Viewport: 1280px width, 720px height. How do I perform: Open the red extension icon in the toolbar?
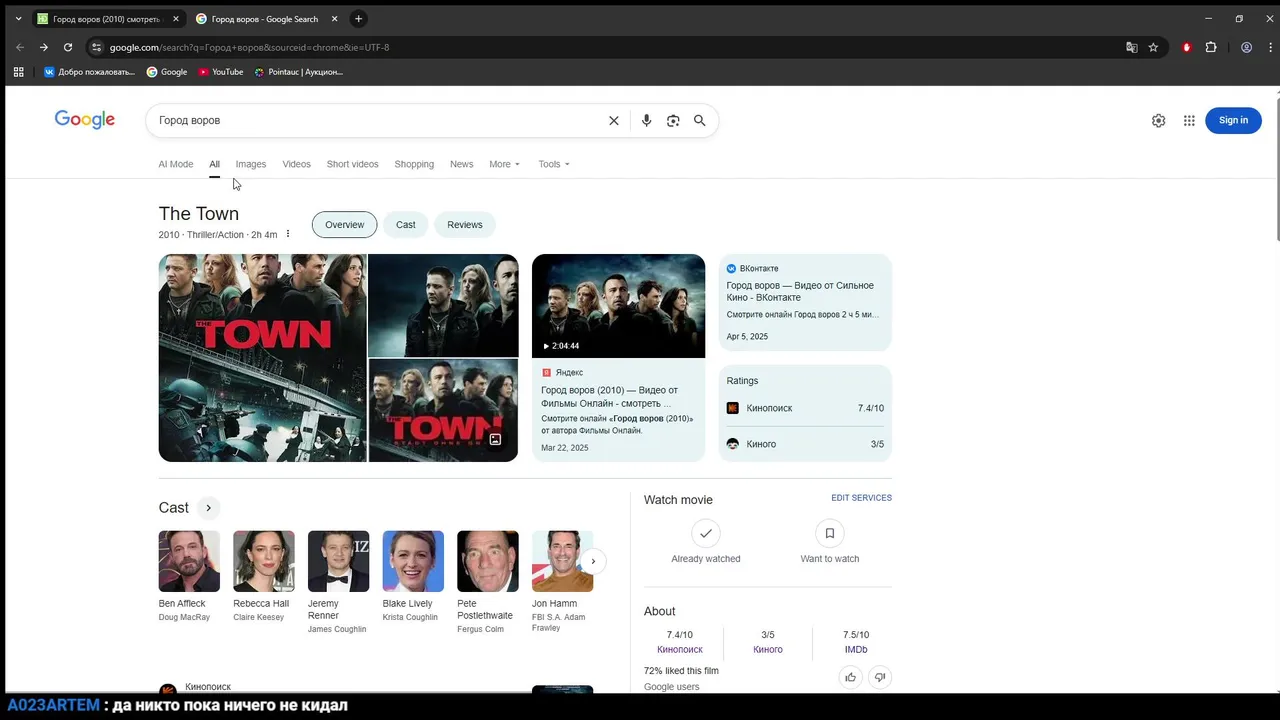(1187, 47)
